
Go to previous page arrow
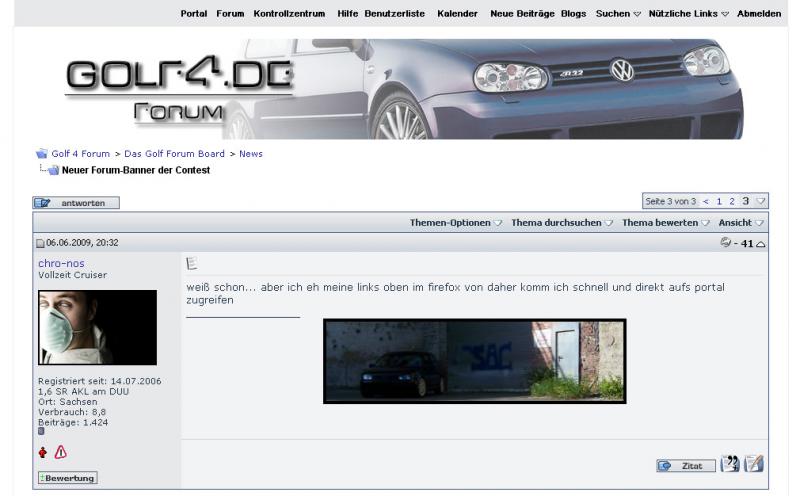pos(706,202)
